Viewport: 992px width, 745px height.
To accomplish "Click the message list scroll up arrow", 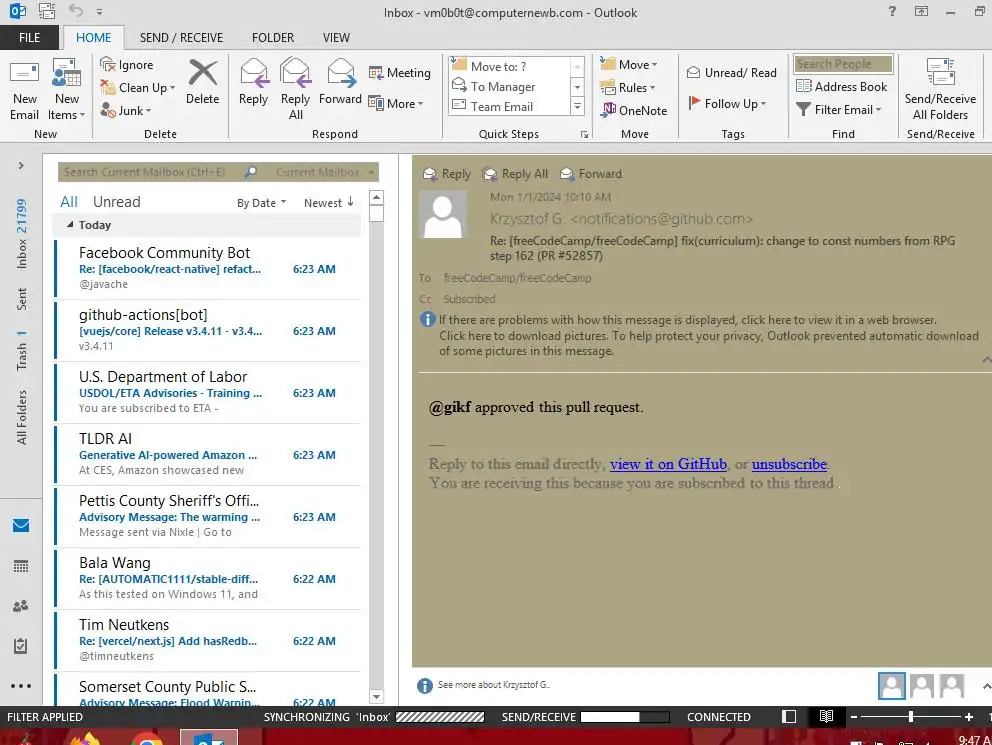I will tap(376, 197).
